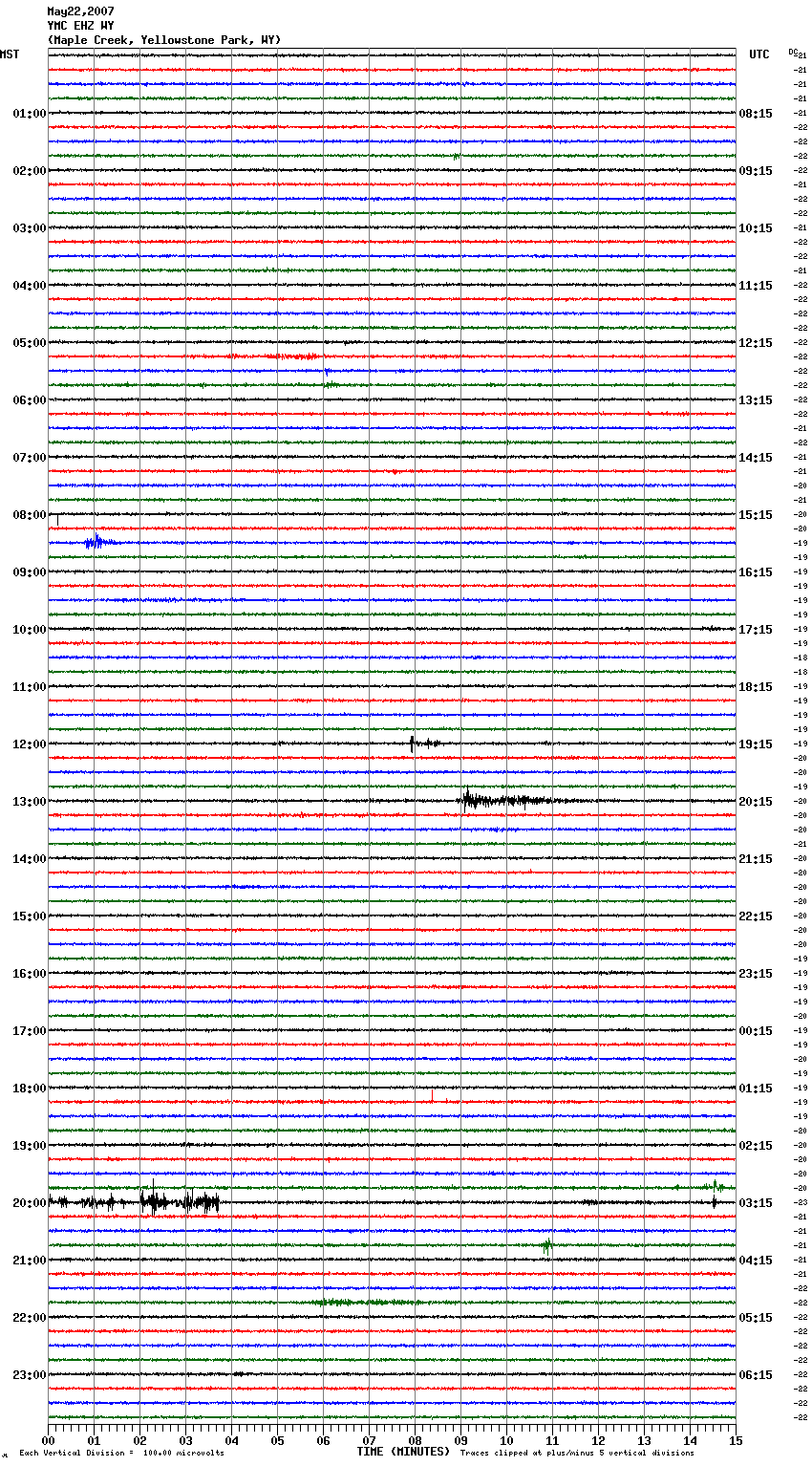Screen dimensions: 812x1466
Task: Click the 06:15 UTC time label
Action: [x=756, y=1375]
